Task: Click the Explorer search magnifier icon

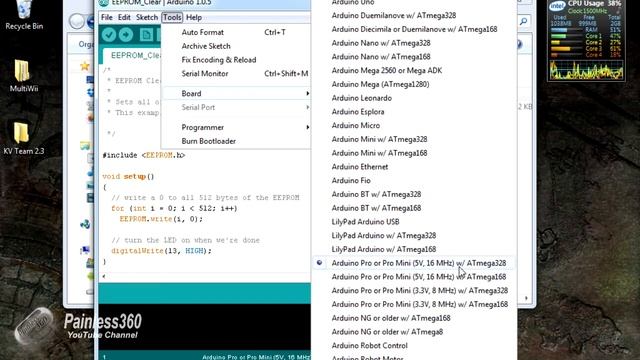Action: coord(524,21)
